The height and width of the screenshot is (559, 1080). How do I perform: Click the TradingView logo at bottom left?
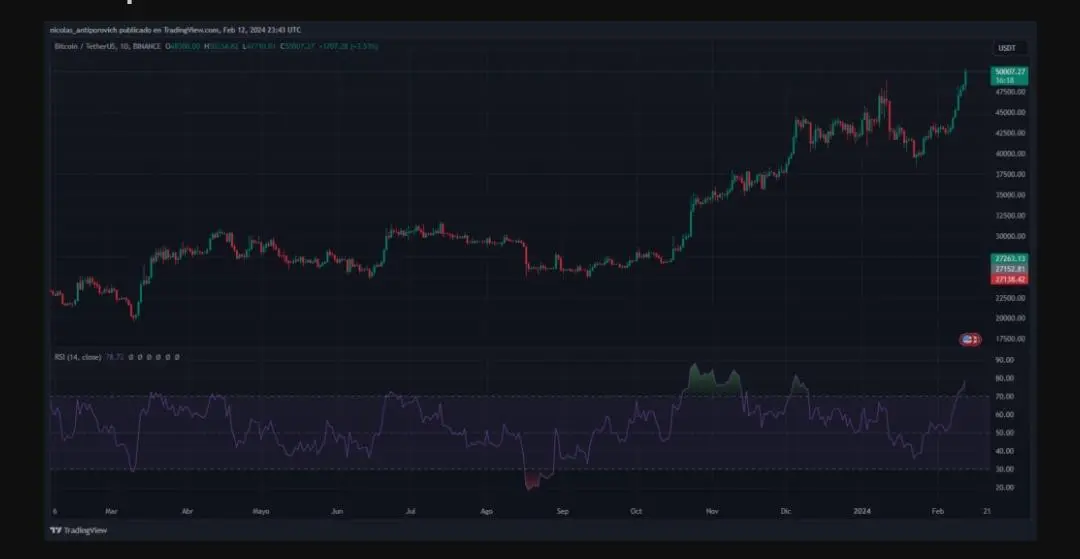pyautogui.click(x=79, y=530)
